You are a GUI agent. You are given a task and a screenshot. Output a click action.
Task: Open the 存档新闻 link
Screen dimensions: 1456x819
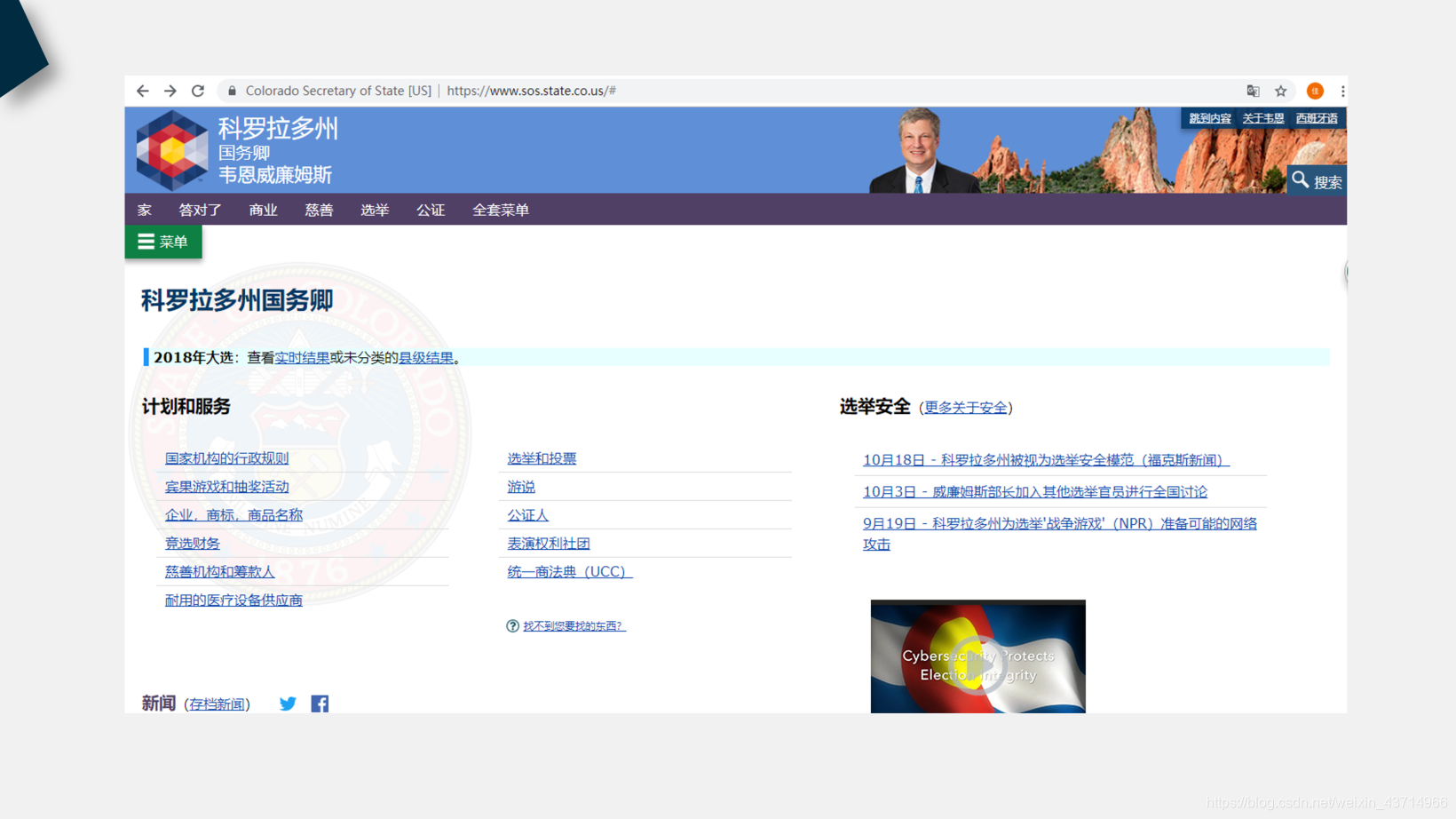[218, 704]
